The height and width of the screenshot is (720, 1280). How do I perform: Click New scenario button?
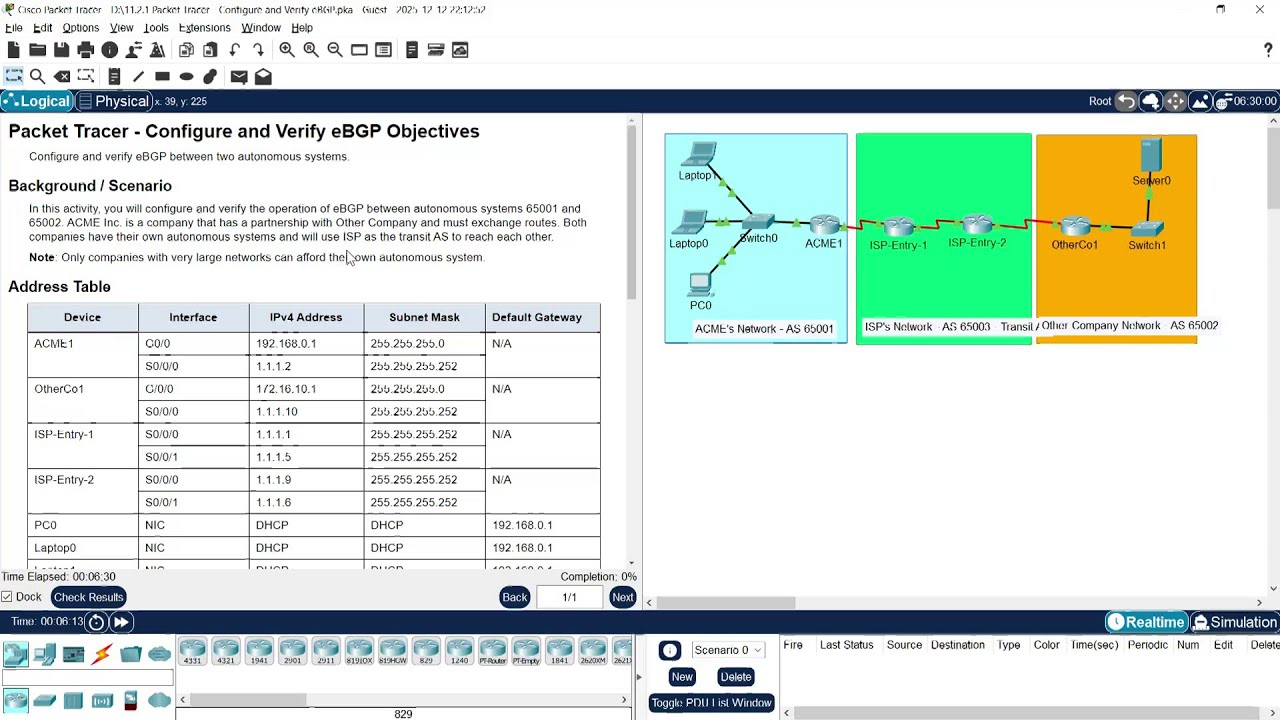tap(682, 677)
